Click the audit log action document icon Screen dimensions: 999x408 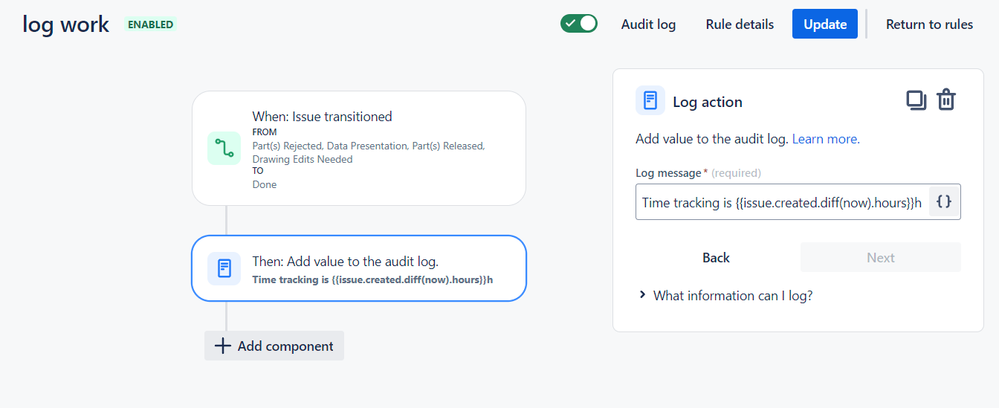tap(224, 268)
